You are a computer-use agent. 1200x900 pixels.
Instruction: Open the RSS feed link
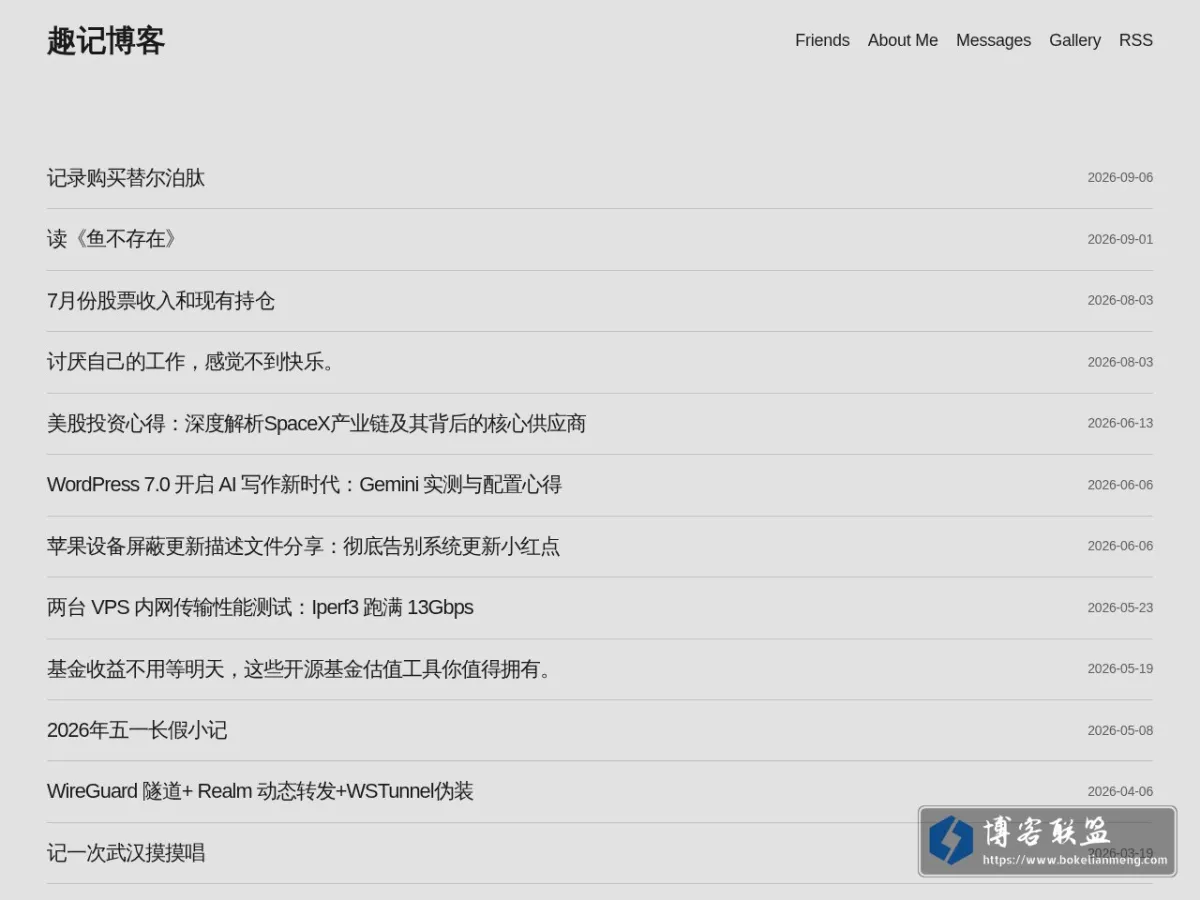(1136, 40)
